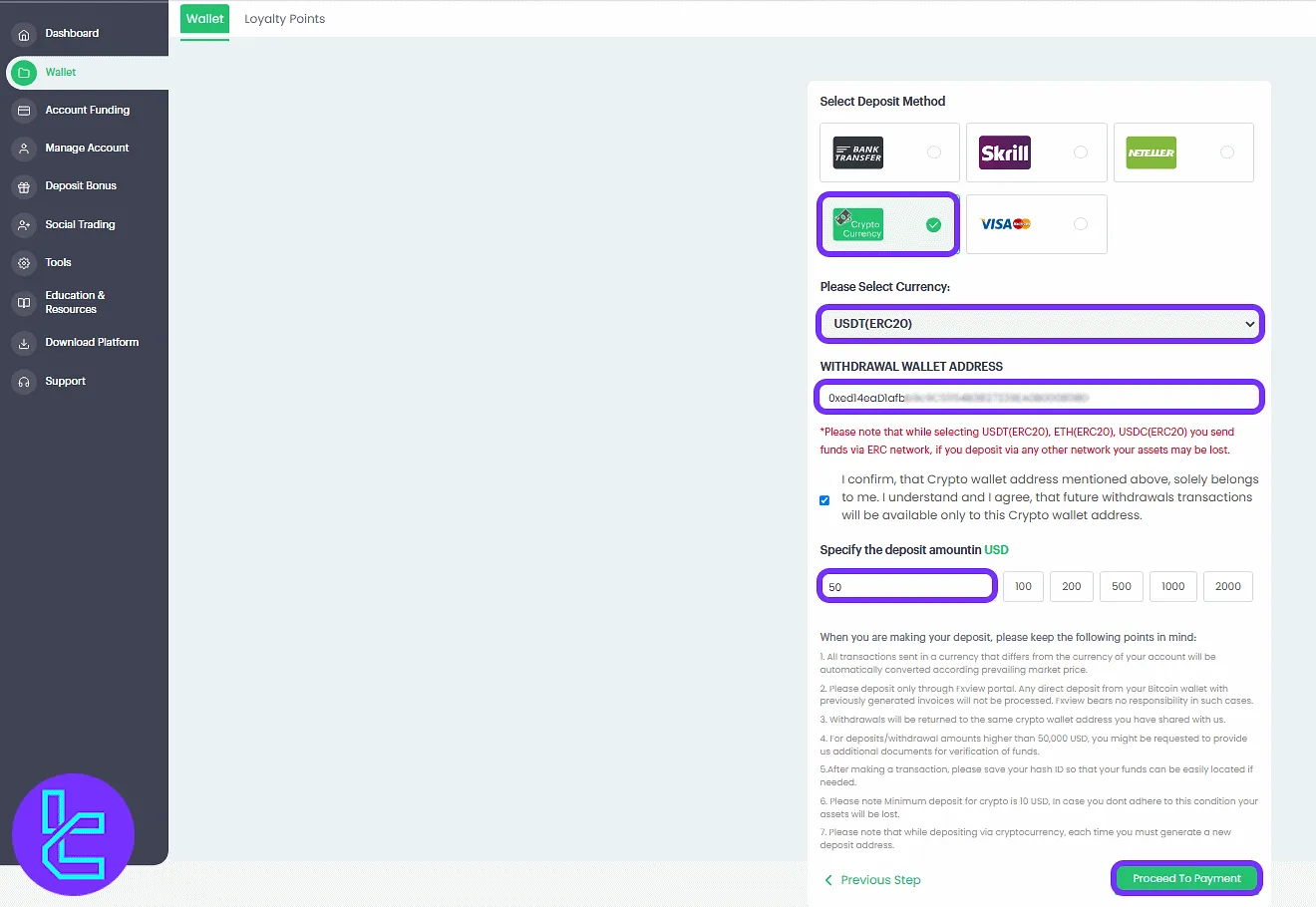
Task: Select the Bank Transfer radio button
Action: coord(934,152)
